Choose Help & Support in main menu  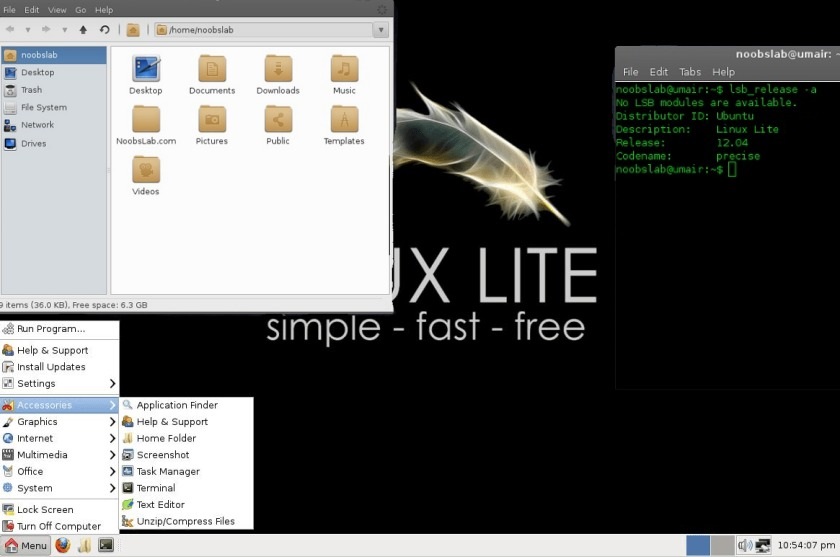pos(59,350)
